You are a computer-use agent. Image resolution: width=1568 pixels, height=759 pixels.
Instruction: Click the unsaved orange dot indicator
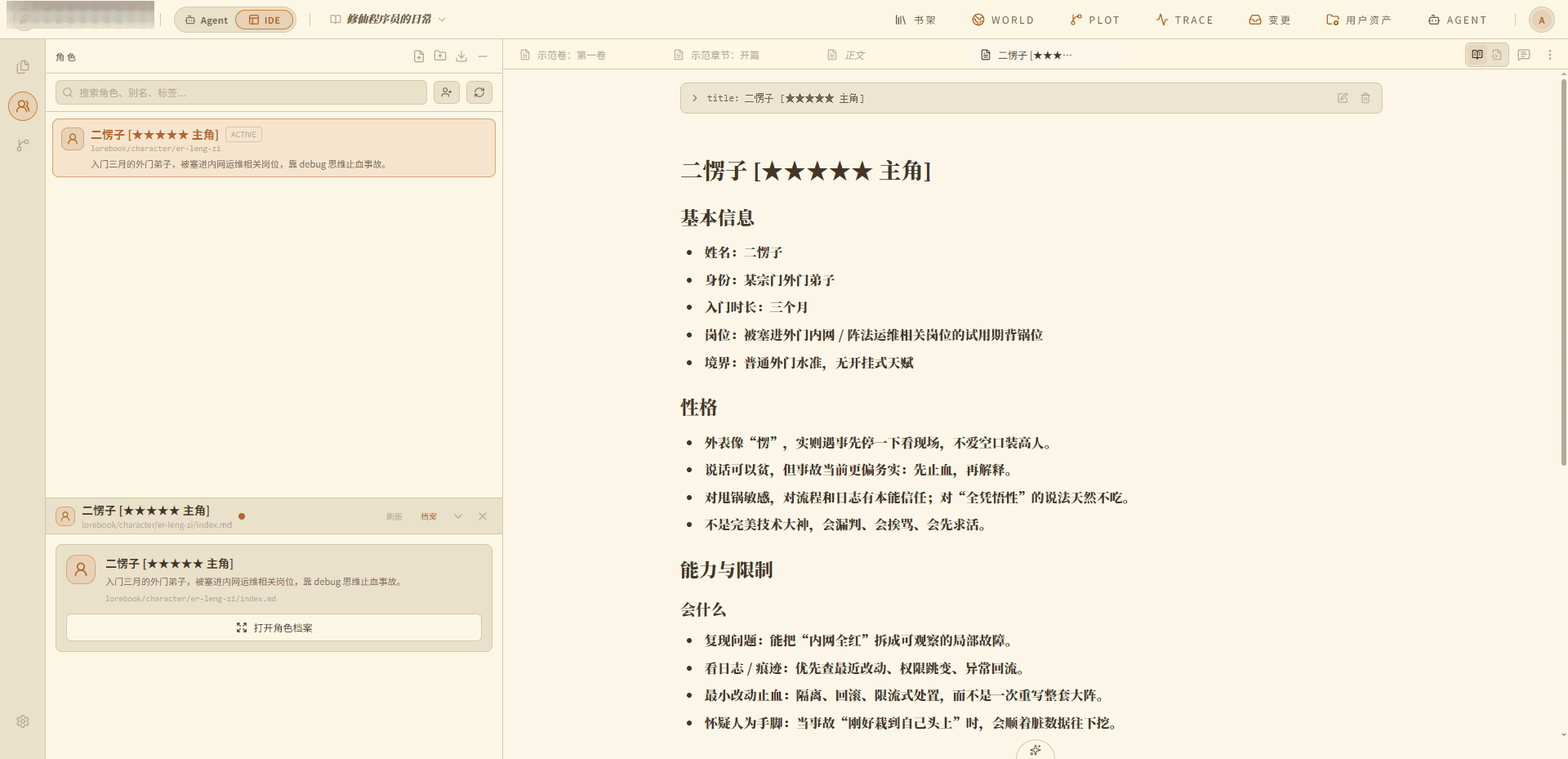[x=242, y=516]
